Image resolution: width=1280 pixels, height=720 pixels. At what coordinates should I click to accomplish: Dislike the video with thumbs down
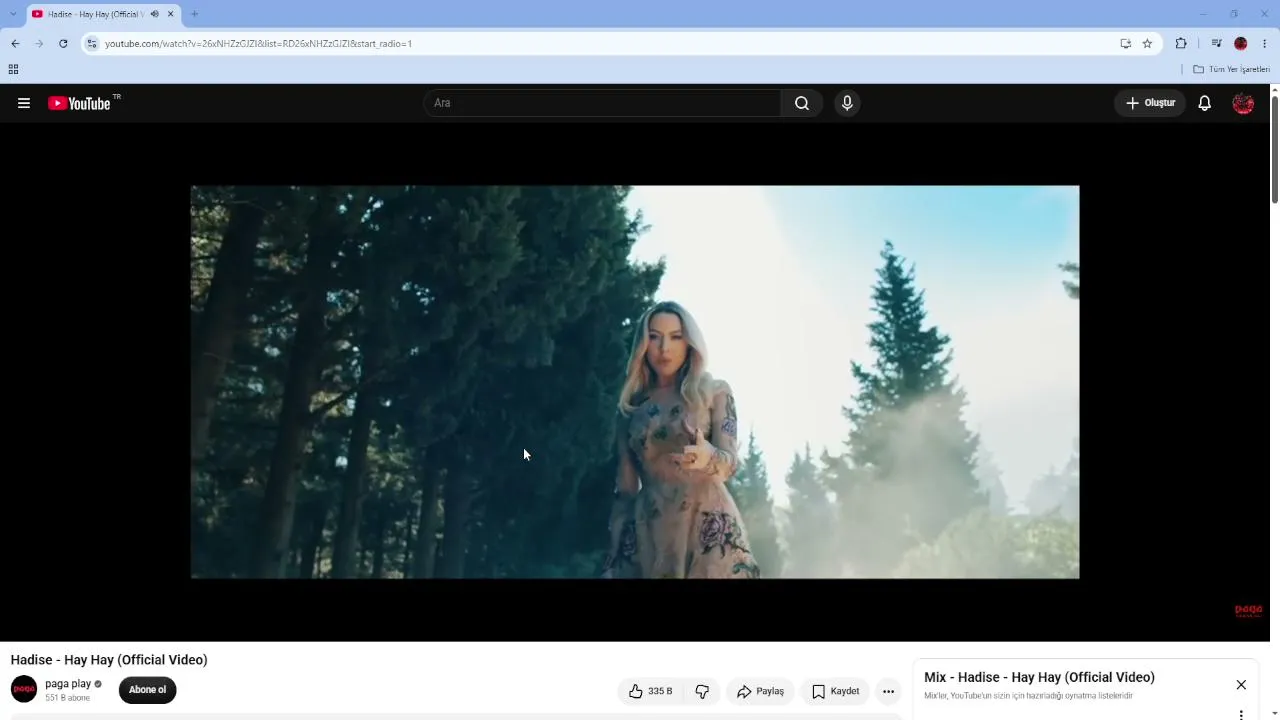click(x=702, y=691)
